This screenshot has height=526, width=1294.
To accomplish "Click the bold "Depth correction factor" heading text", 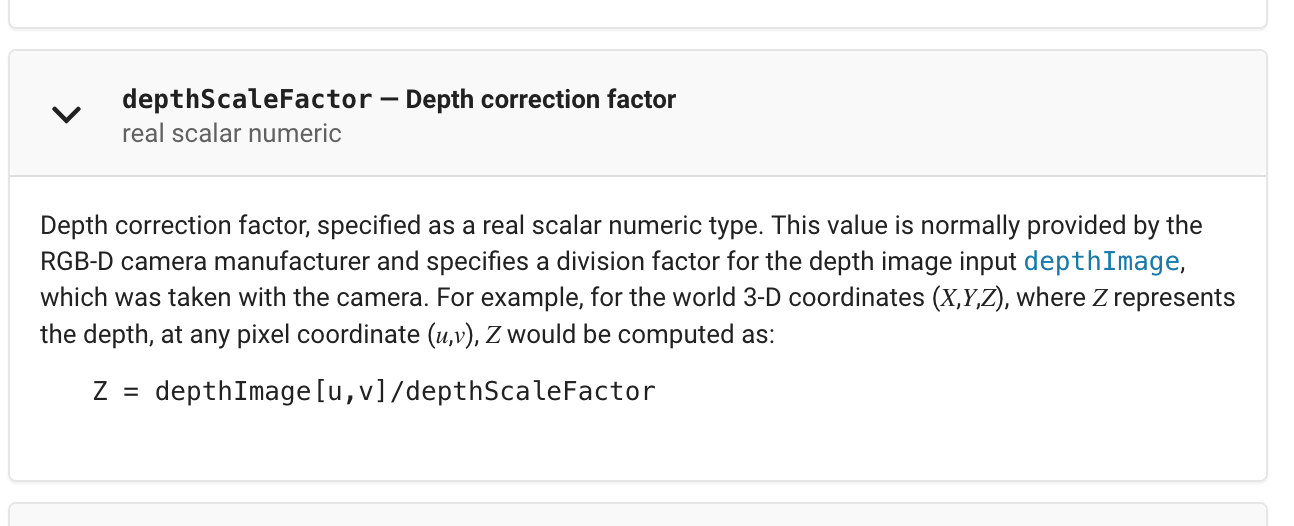I will tap(540, 99).
